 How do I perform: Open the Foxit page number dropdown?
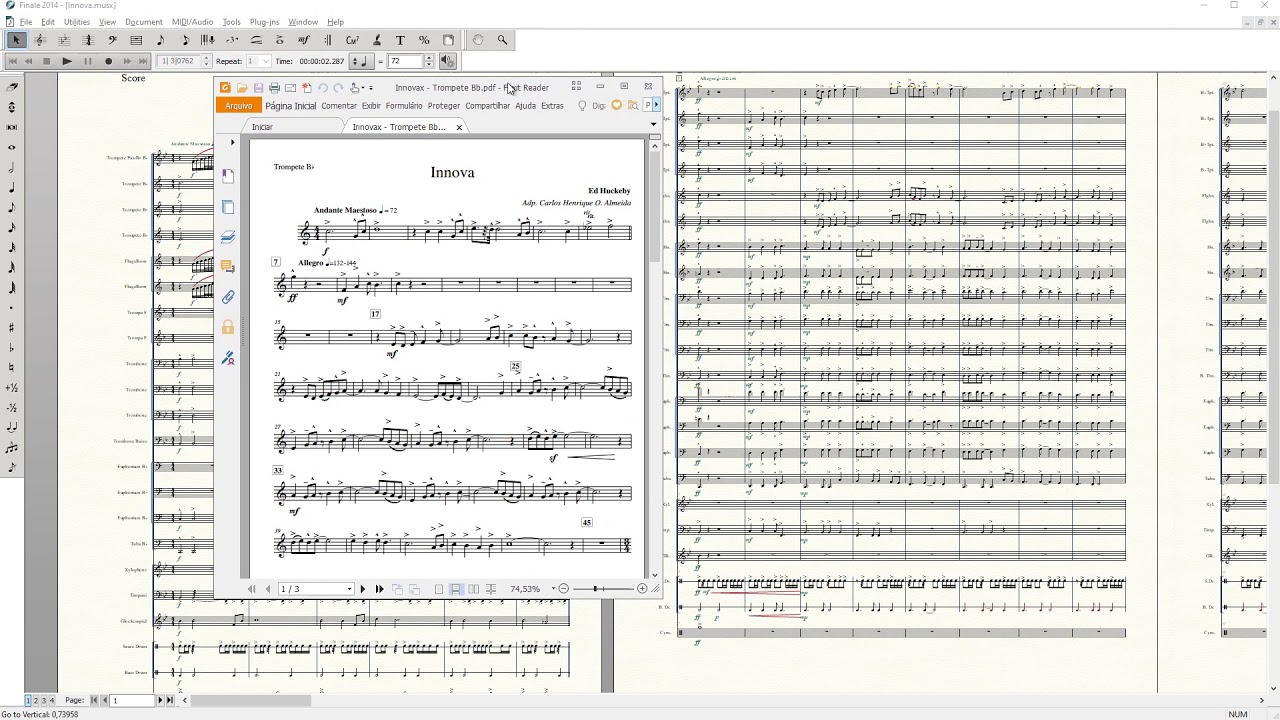[x=349, y=589]
